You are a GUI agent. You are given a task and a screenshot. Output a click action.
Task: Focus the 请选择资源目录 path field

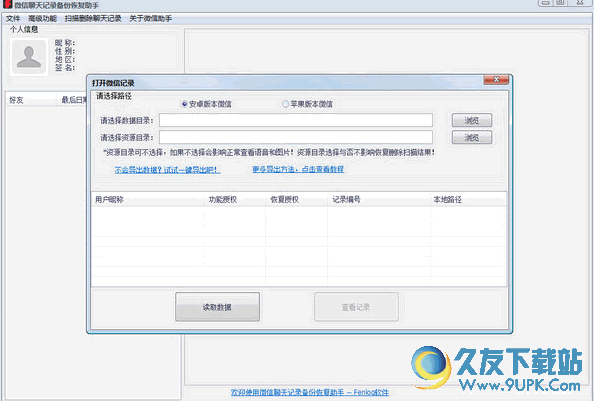[295, 137]
